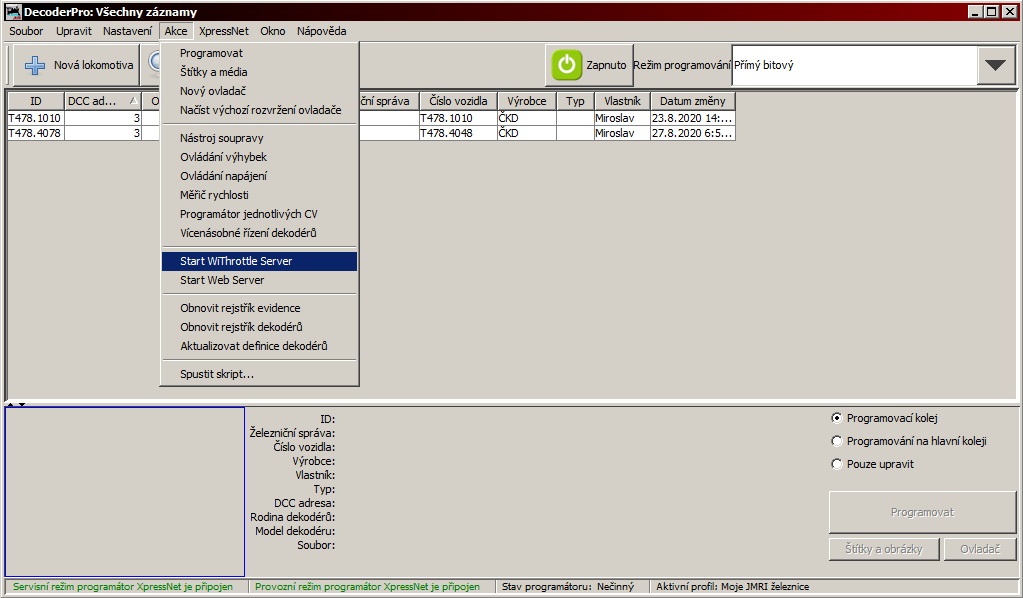Select Programování na hlavní koleji radio button
1023x598 pixels.
click(836, 441)
